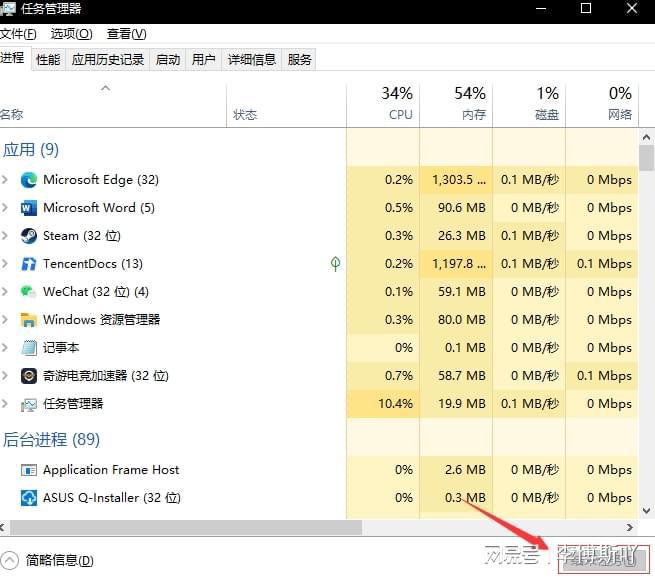655x578 pixels.
Task: Expand the TencentDocs process group
Action: pyautogui.click(x=5, y=264)
